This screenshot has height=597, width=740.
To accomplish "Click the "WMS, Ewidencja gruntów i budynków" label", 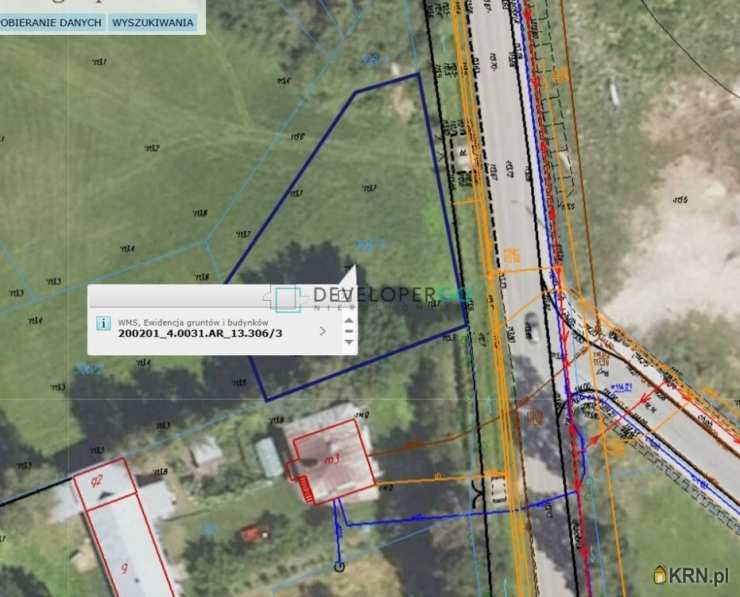I will pyautogui.click(x=193, y=321).
